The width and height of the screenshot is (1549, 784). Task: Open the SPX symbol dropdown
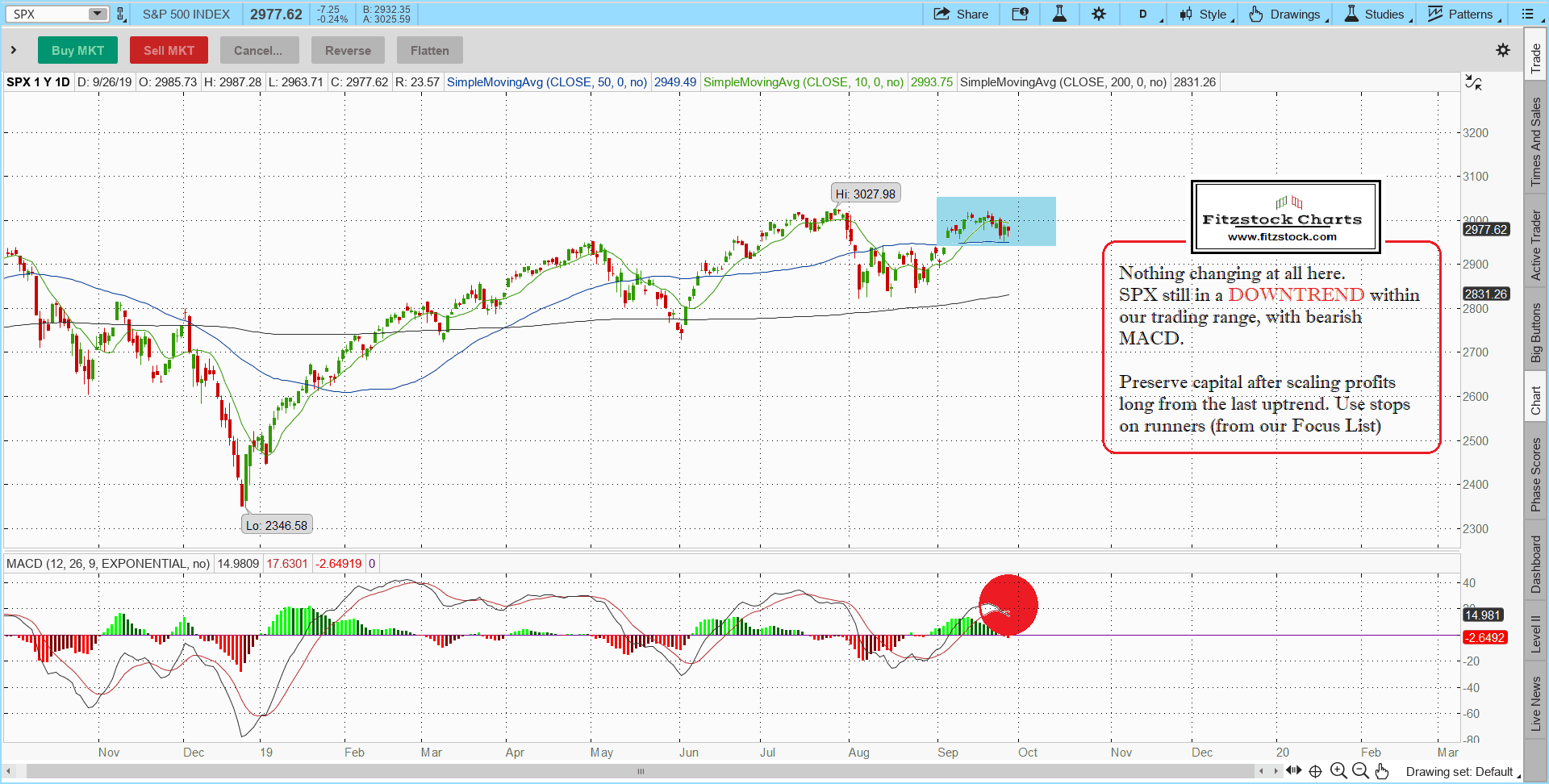pos(97,15)
